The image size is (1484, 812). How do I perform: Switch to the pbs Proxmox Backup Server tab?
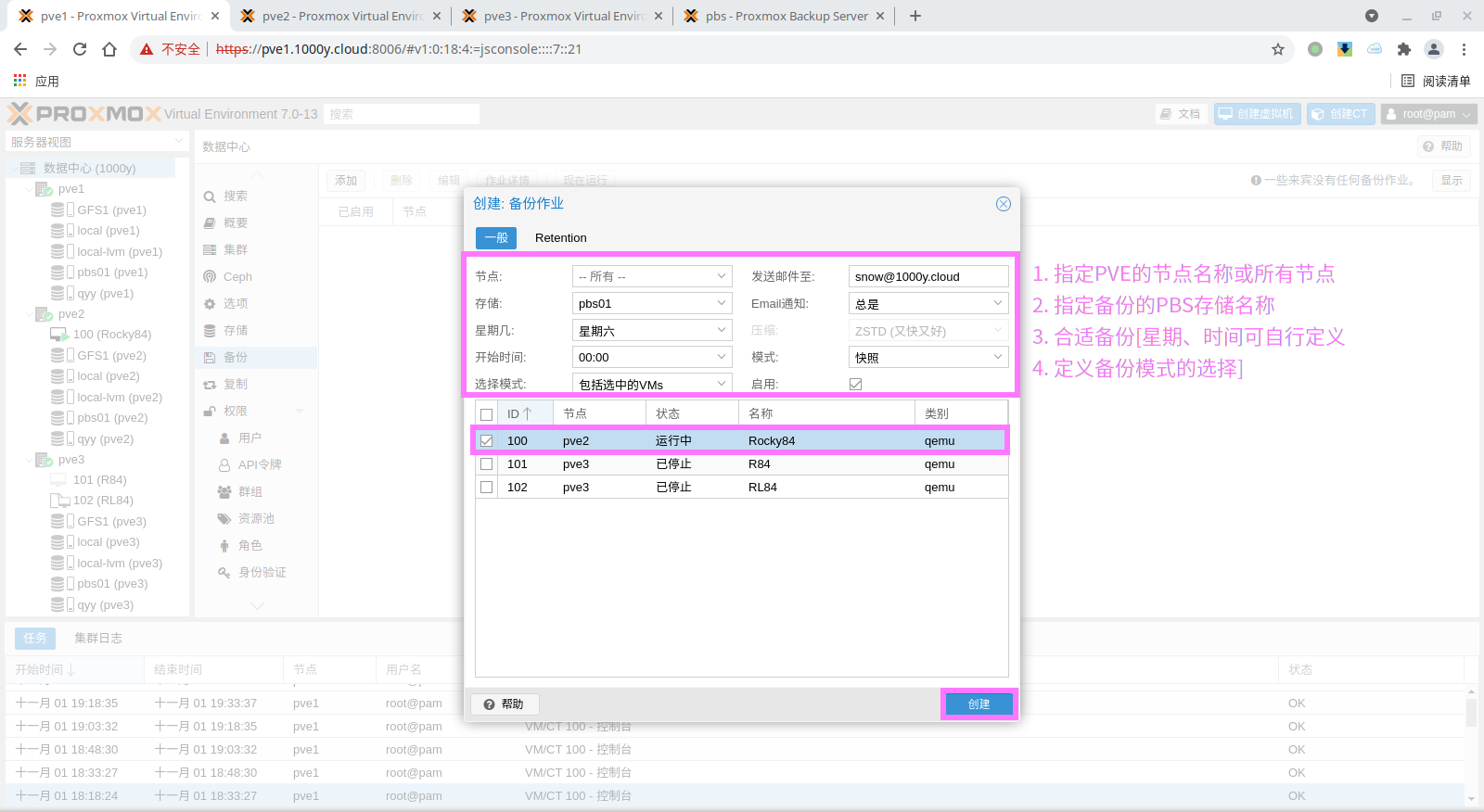(x=785, y=16)
